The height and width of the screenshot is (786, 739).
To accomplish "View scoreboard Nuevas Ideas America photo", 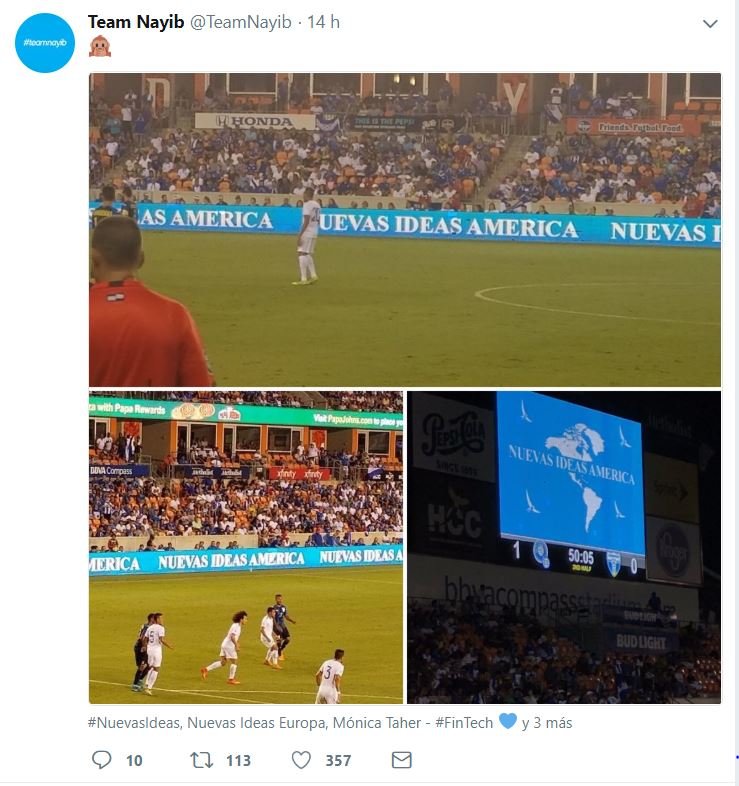I will [x=564, y=547].
